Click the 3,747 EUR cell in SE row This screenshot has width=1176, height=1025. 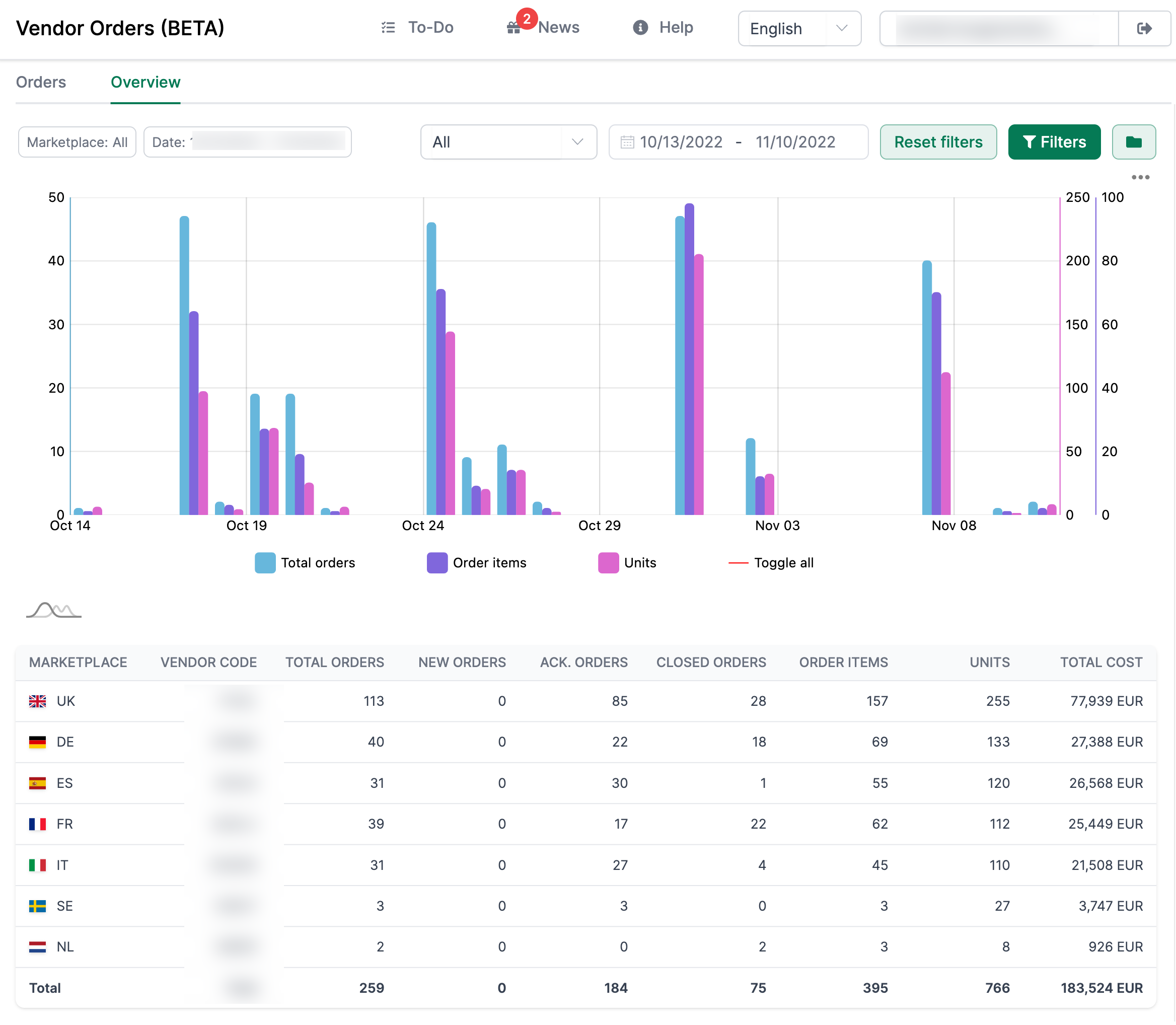tap(1111, 906)
